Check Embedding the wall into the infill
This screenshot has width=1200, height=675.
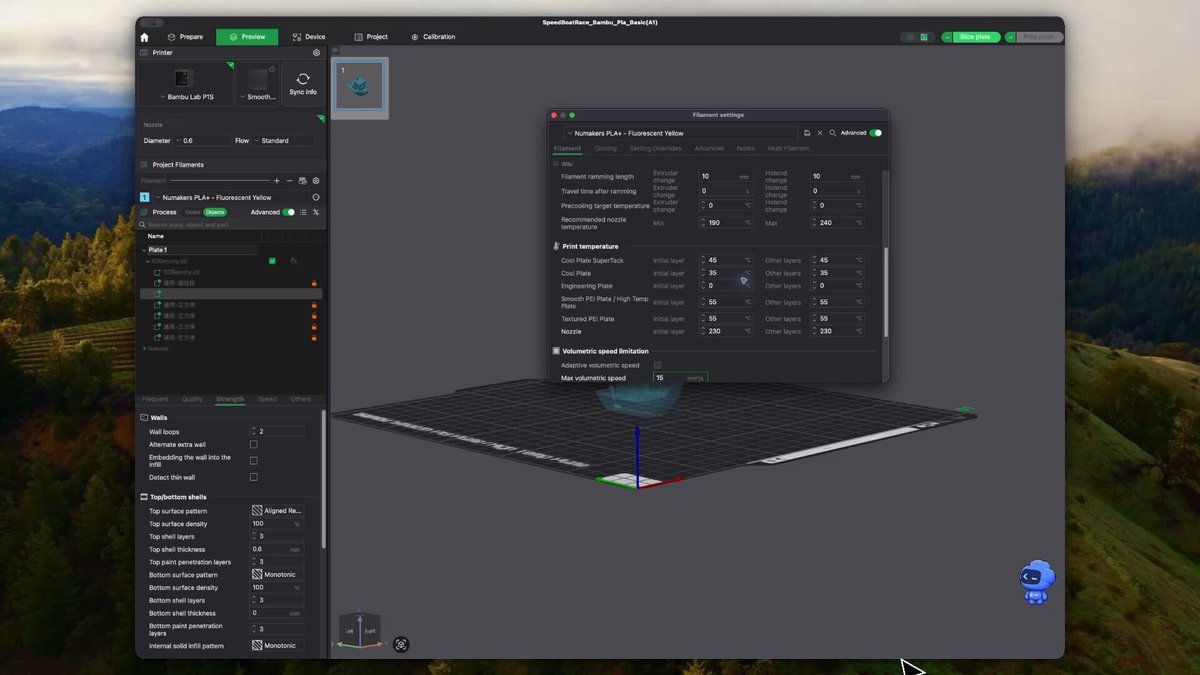click(x=253, y=461)
